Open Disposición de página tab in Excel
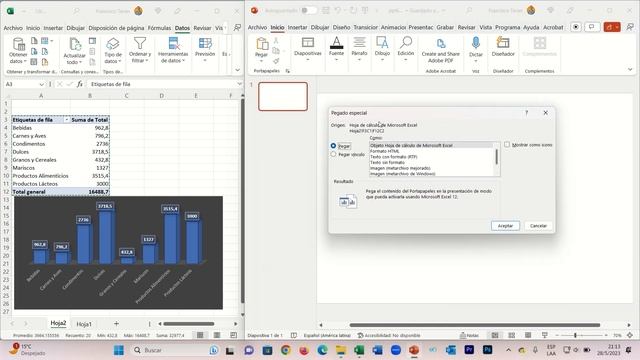 pyautogui.click(x=116, y=28)
